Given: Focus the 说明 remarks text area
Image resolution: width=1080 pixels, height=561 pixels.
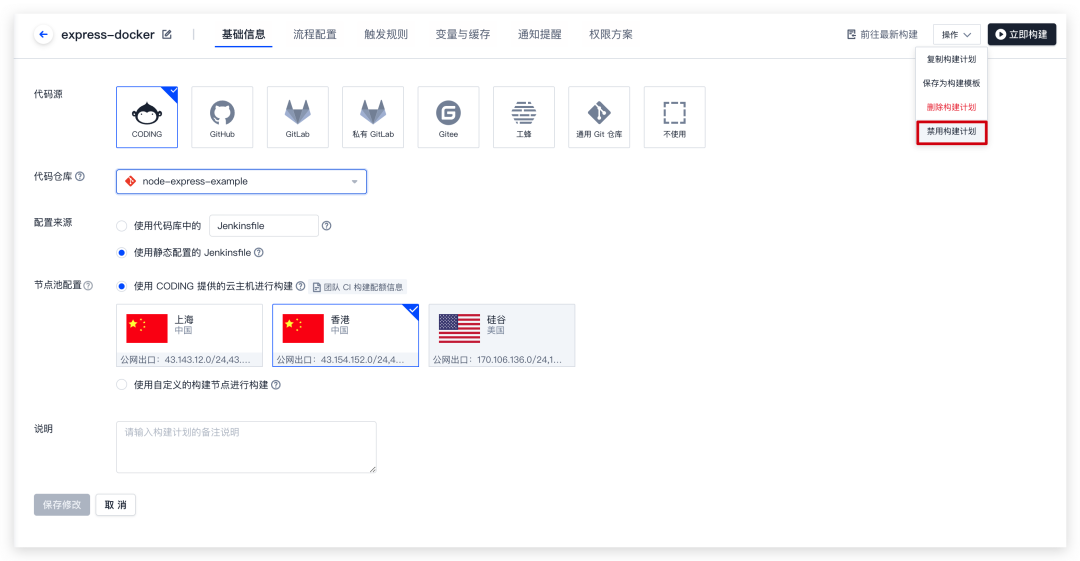Looking at the screenshot, I should 247,447.
